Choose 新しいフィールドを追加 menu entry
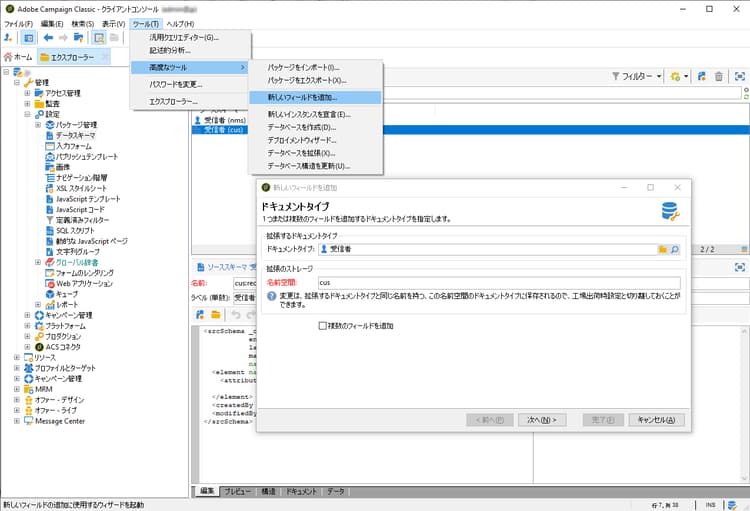Screen dimensions: 750x511 click(x=316, y=98)
